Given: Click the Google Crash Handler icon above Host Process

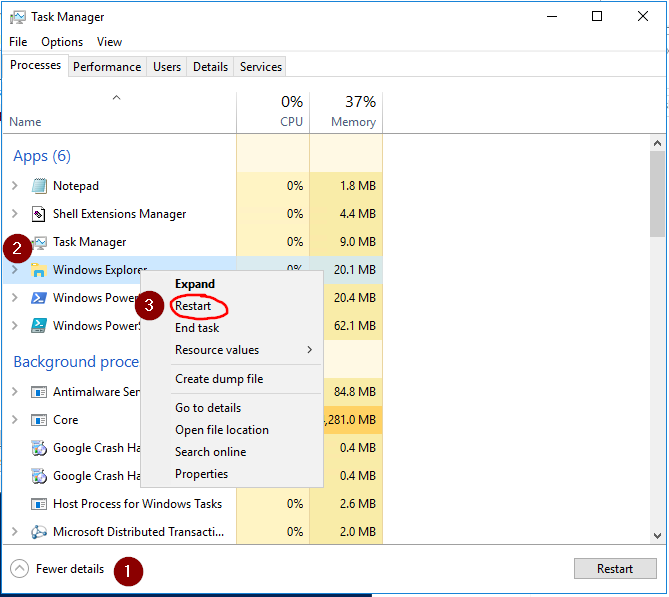Looking at the screenshot, I should [x=39, y=476].
